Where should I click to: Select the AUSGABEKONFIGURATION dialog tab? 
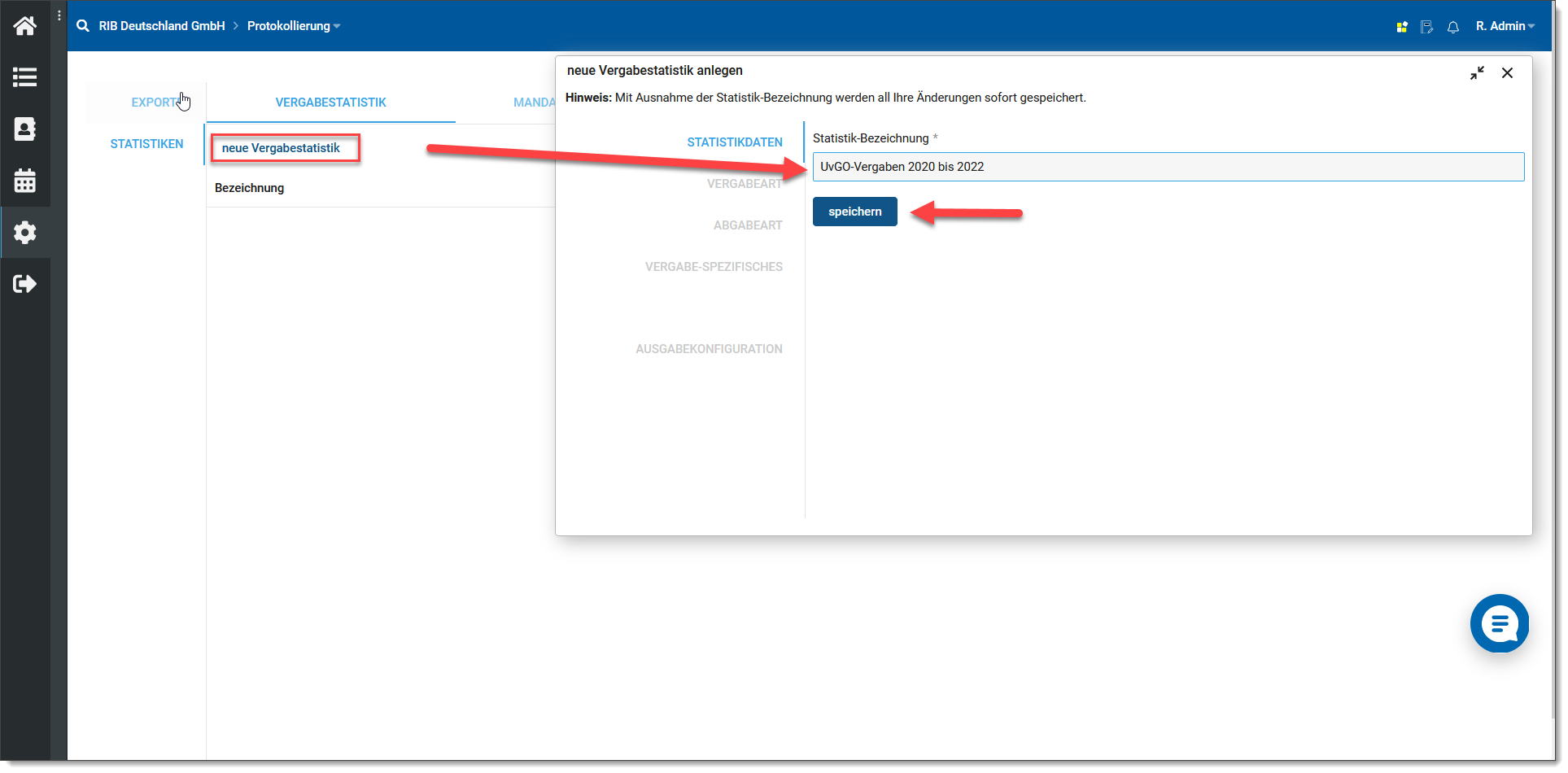pos(709,349)
